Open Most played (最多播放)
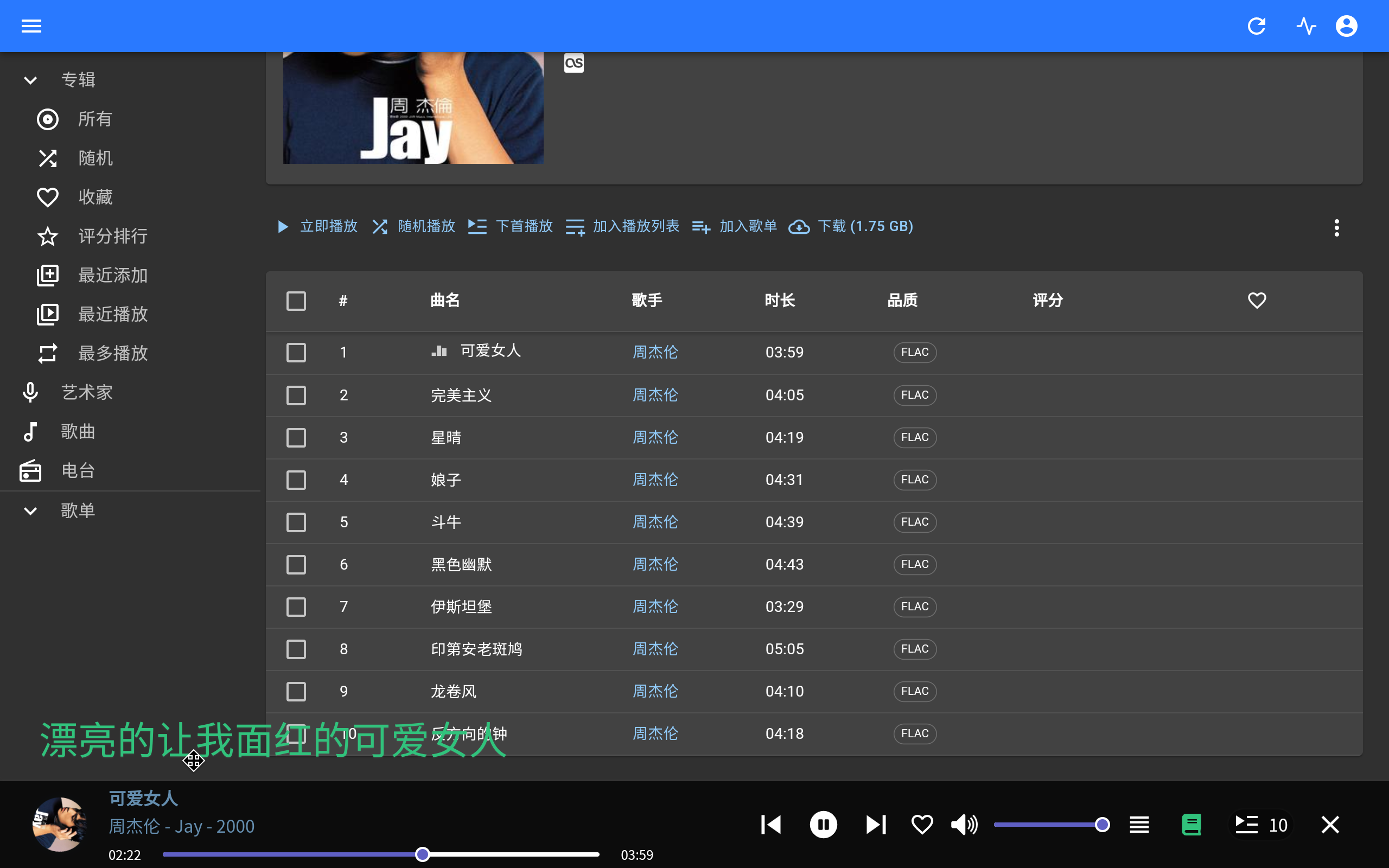This screenshot has width=1389, height=868. click(130, 353)
